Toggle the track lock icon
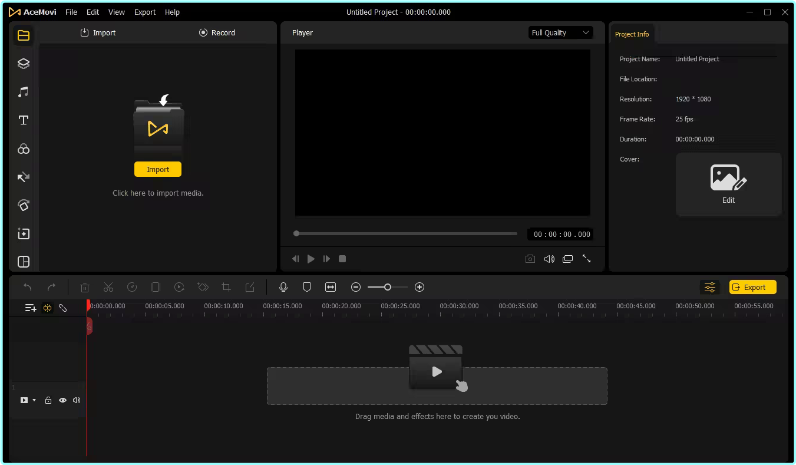 48,400
